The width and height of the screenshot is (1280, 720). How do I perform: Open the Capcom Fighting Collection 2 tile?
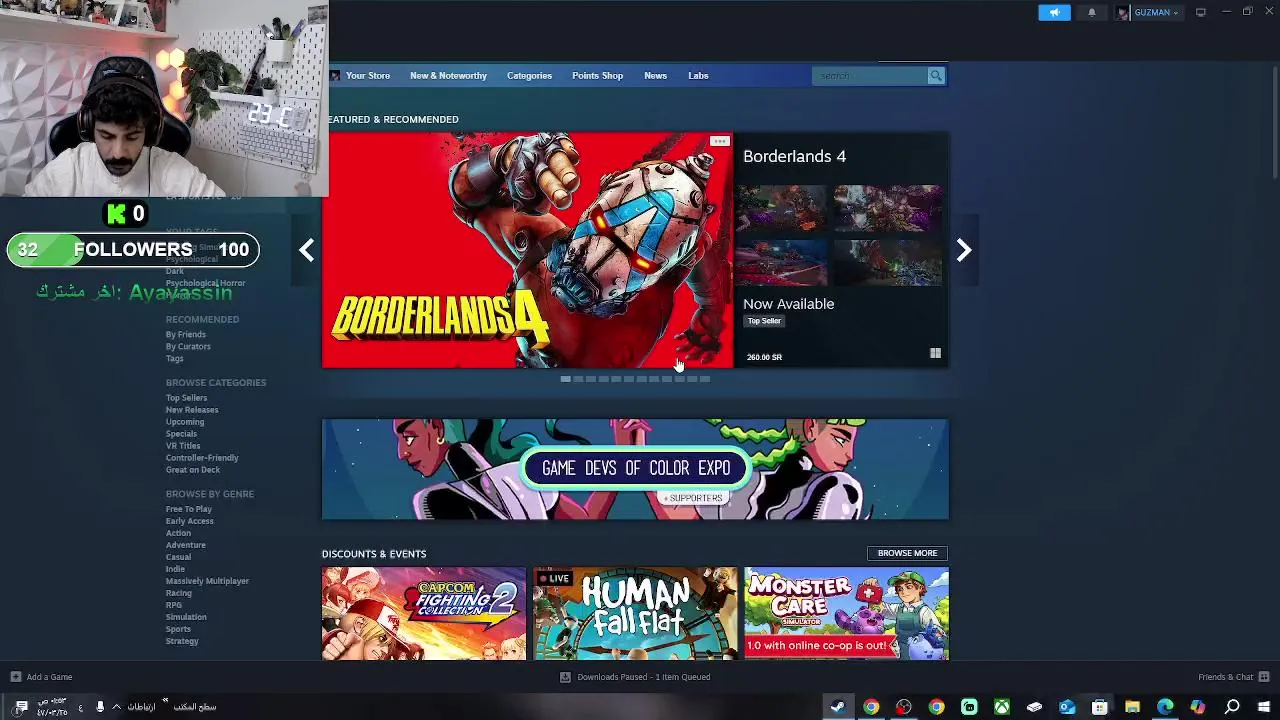pos(424,613)
